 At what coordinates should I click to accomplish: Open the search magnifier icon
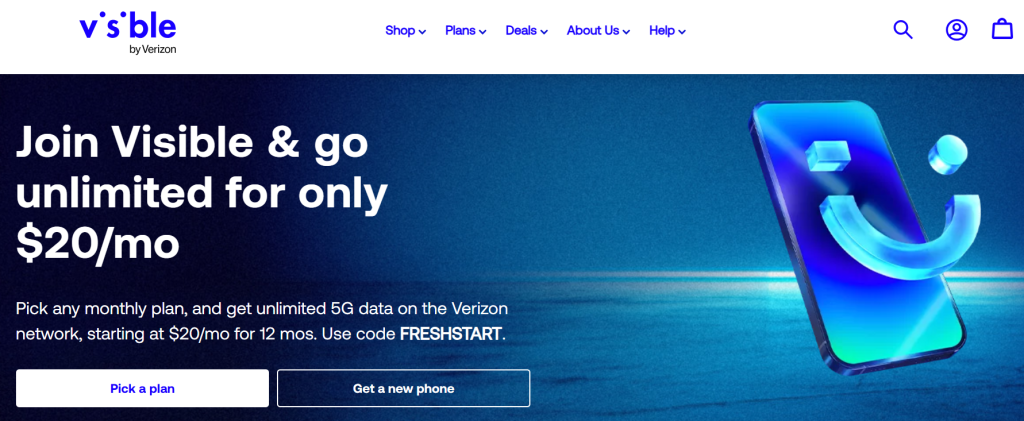(x=903, y=30)
